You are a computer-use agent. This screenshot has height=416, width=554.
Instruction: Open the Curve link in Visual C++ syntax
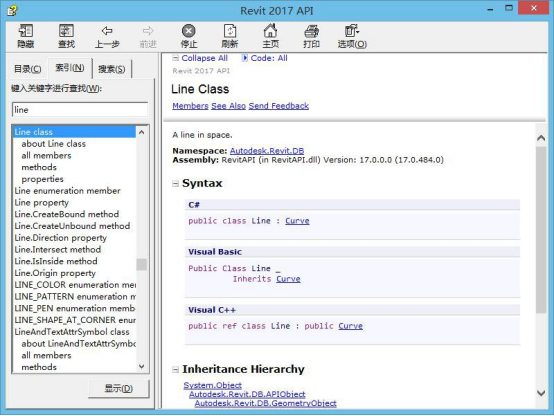pos(350,326)
